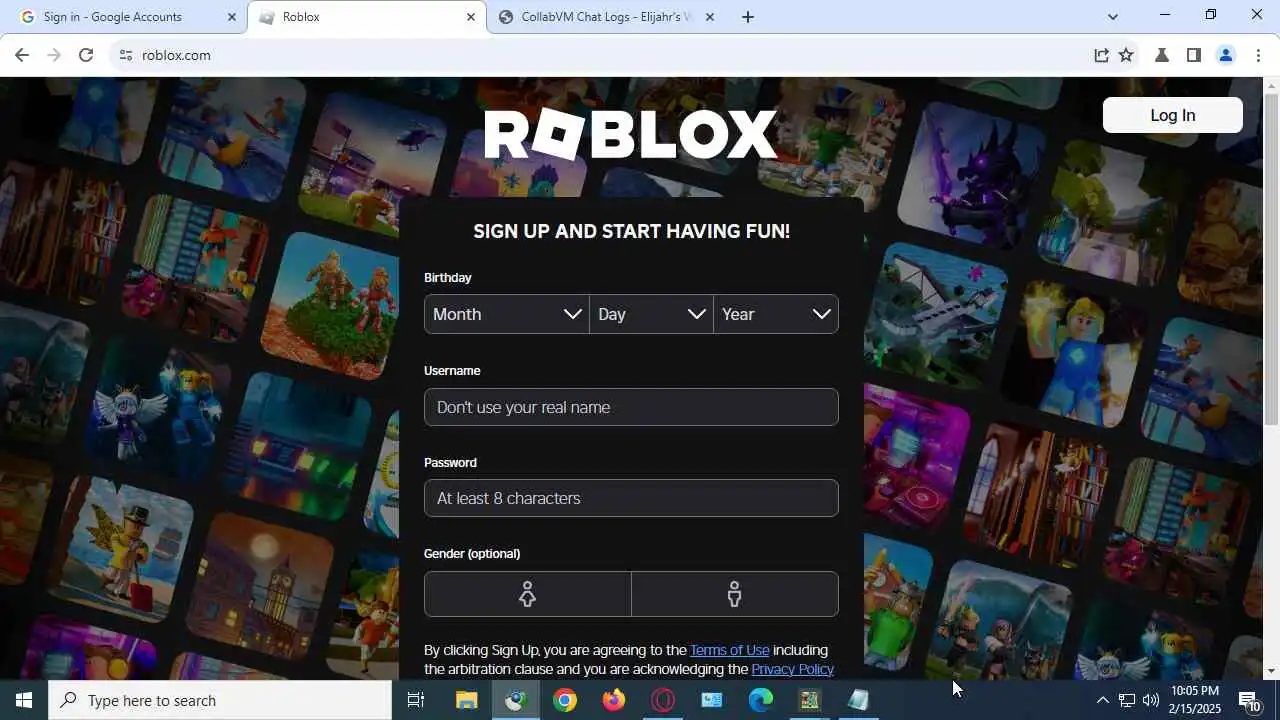Open the tab search chevron
1280x720 pixels.
pos(1113,17)
